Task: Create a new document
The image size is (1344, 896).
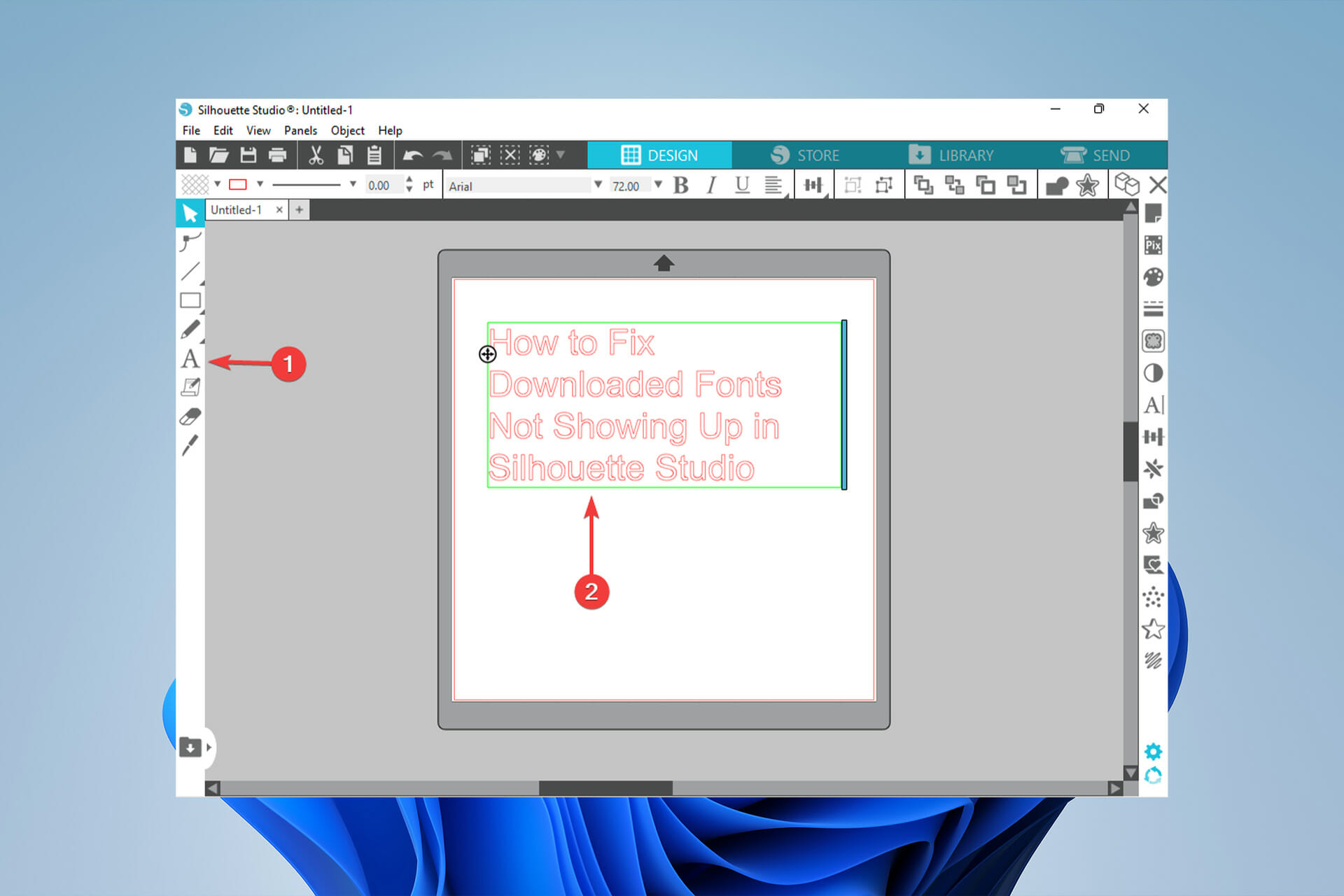Action: pos(190,155)
